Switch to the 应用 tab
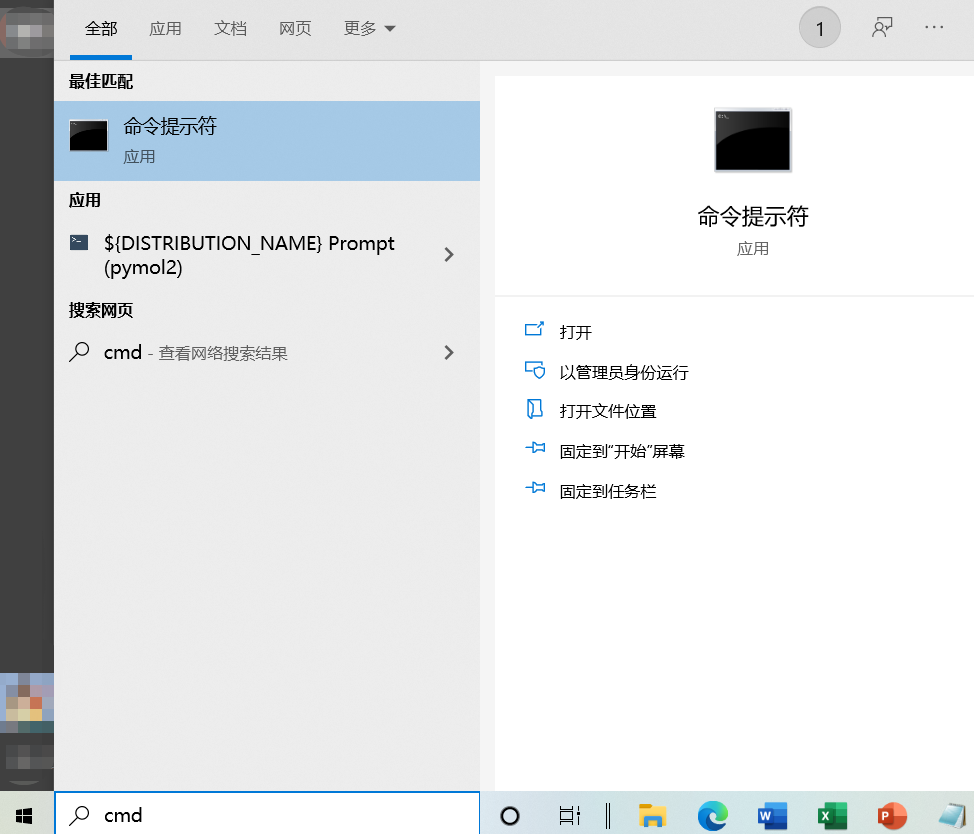The image size is (974, 834). [x=166, y=28]
